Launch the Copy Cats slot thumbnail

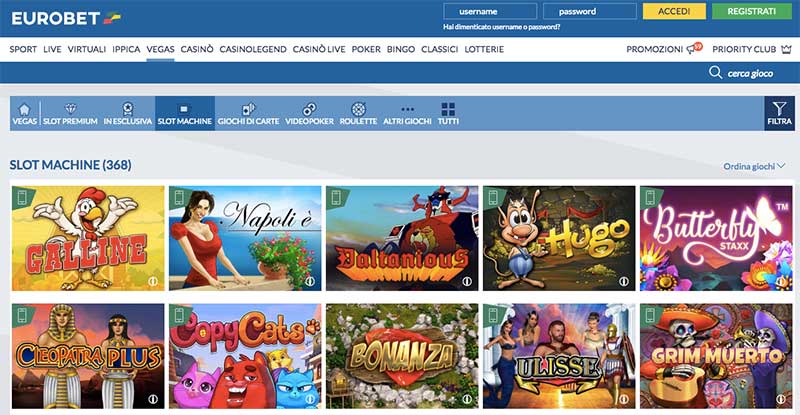point(245,356)
